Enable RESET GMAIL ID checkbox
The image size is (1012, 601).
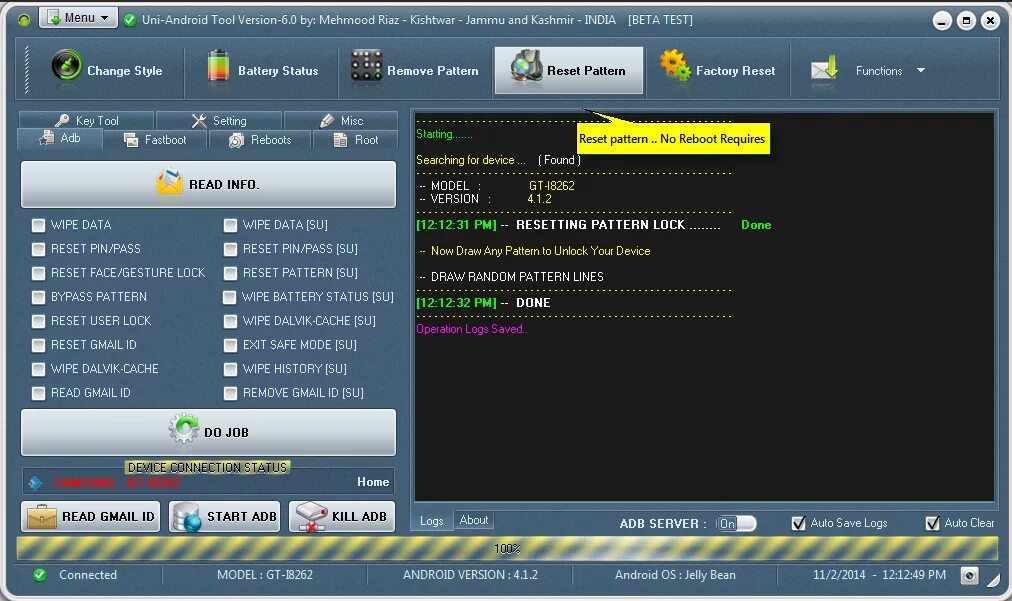pos(39,345)
